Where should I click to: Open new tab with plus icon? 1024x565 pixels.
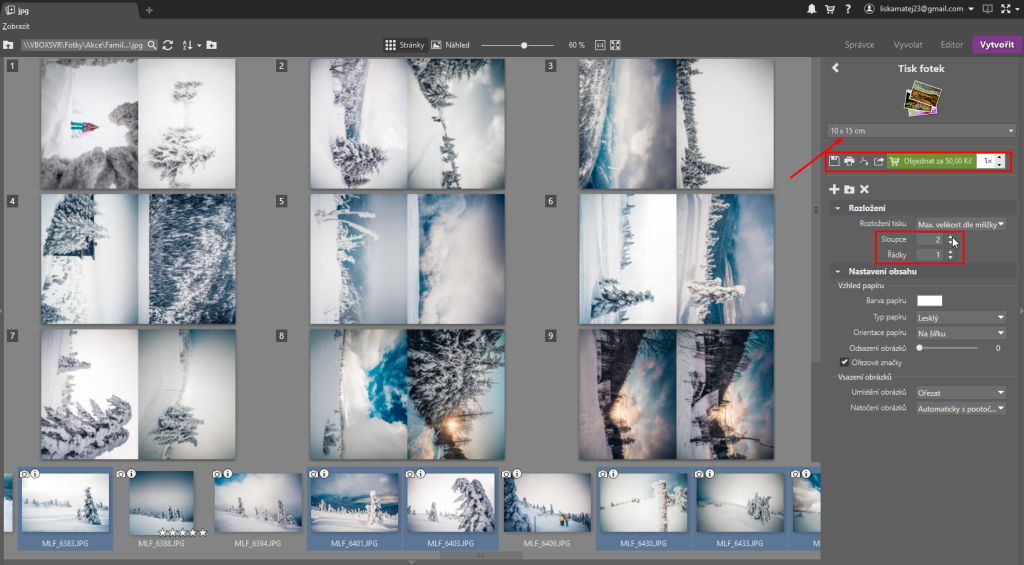pos(149,10)
